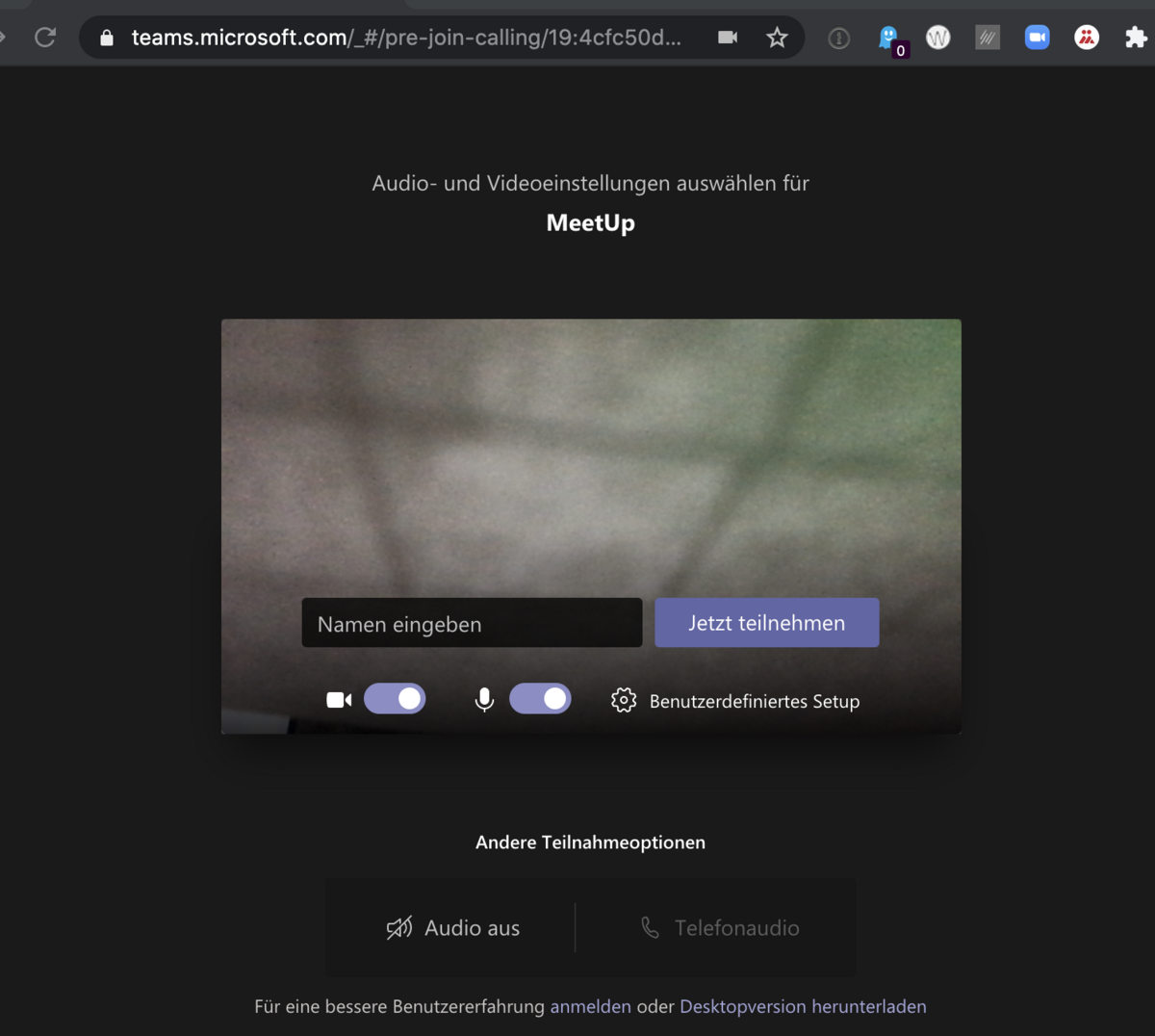Follow the anmelden link
This screenshot has height=1036, width=1155.
[590, 1006]
